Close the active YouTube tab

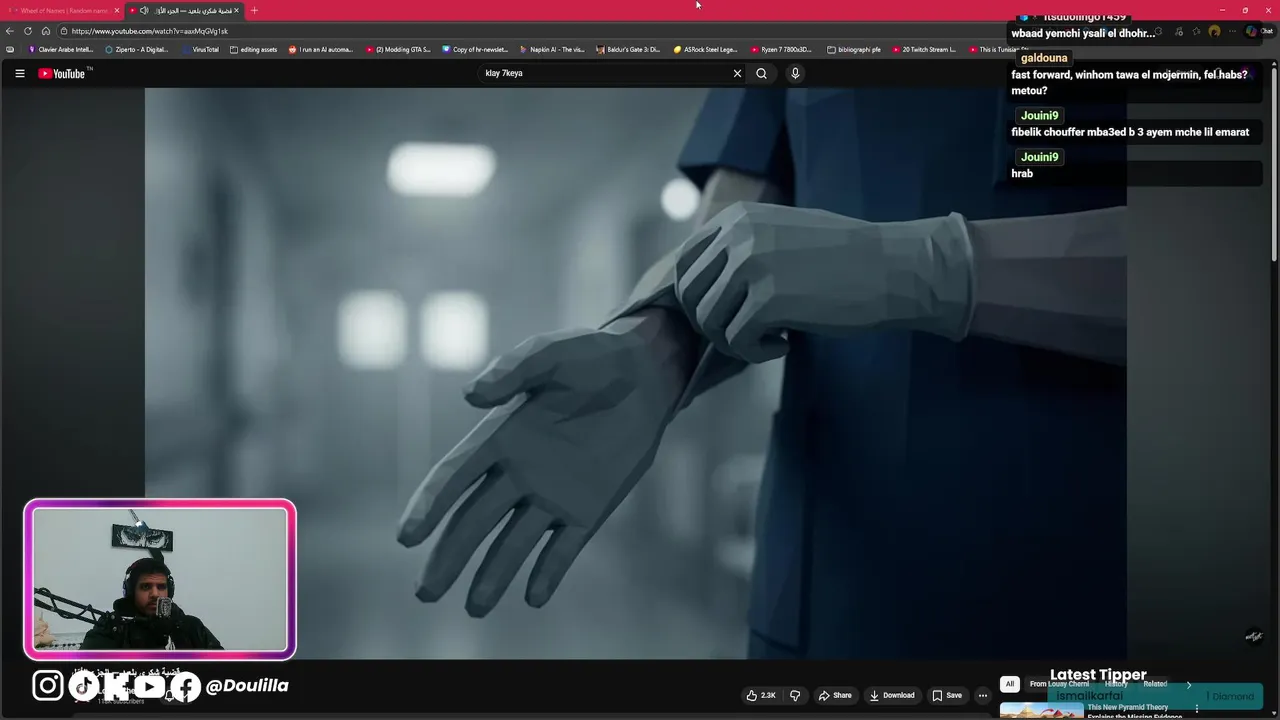(x=236, y=10)
